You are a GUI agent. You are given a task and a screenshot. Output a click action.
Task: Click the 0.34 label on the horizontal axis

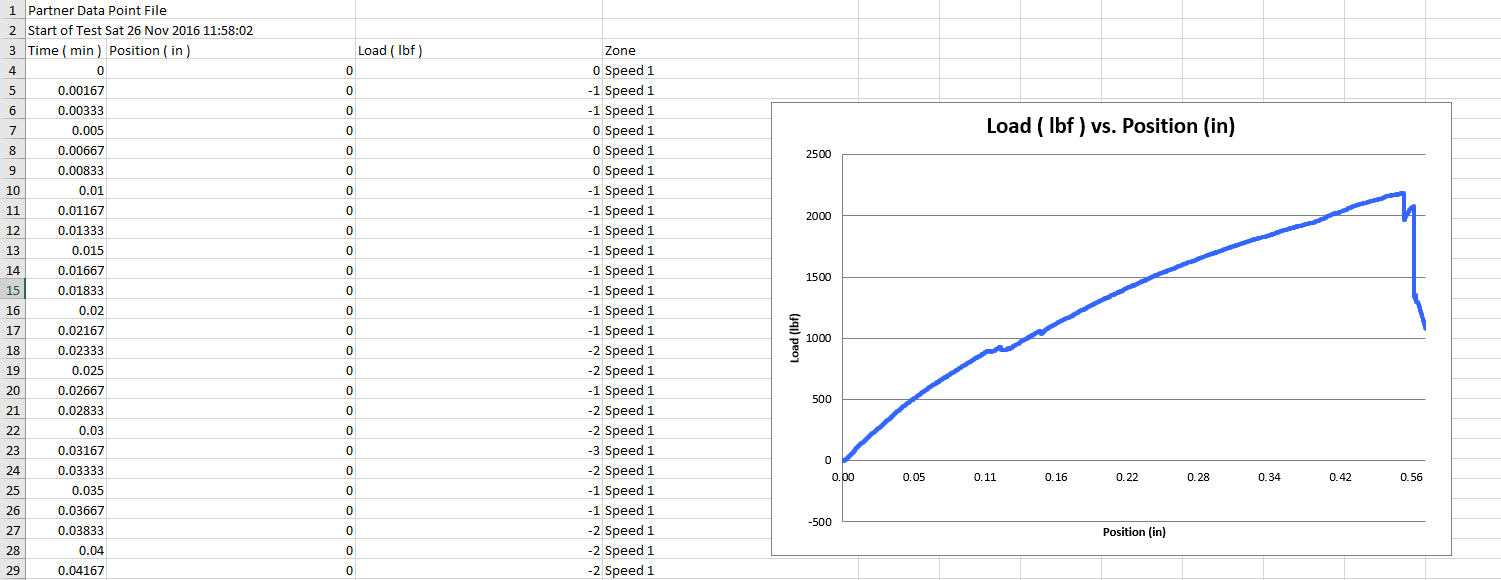[1269, 477]
